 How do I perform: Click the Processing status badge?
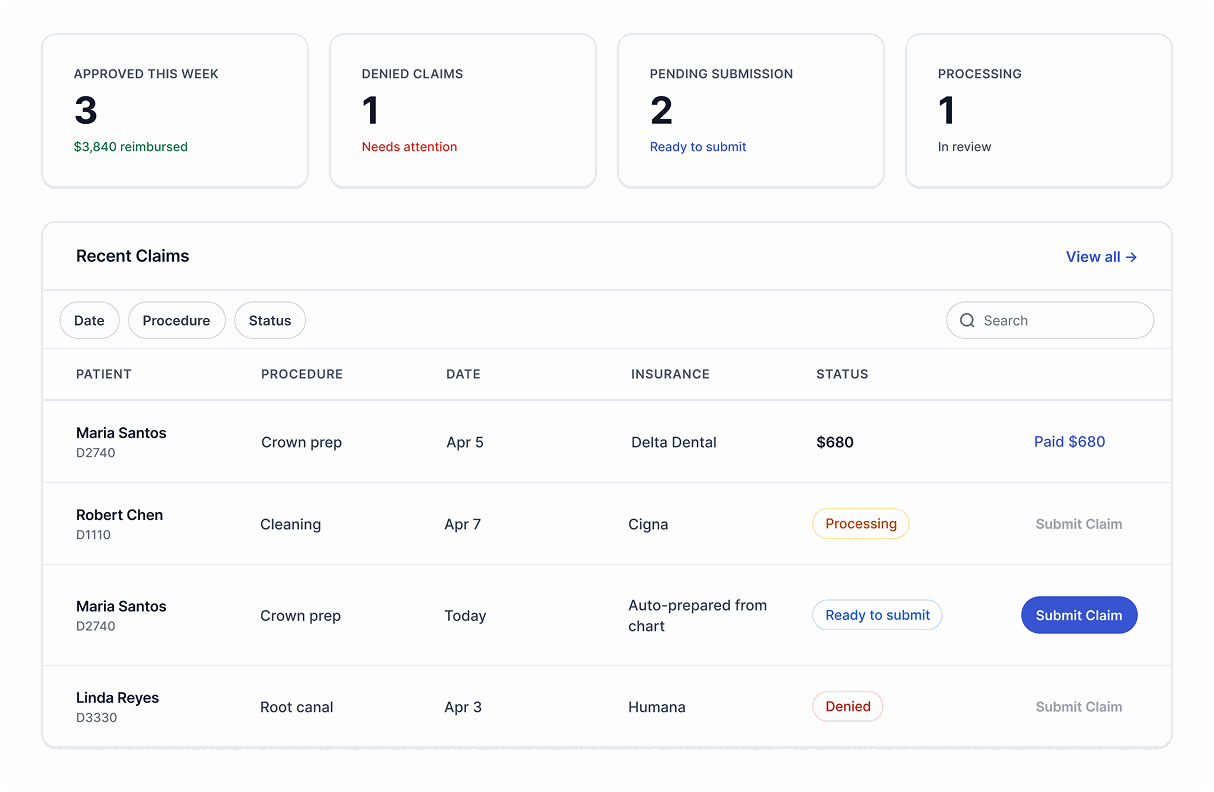tap(861, 524)
